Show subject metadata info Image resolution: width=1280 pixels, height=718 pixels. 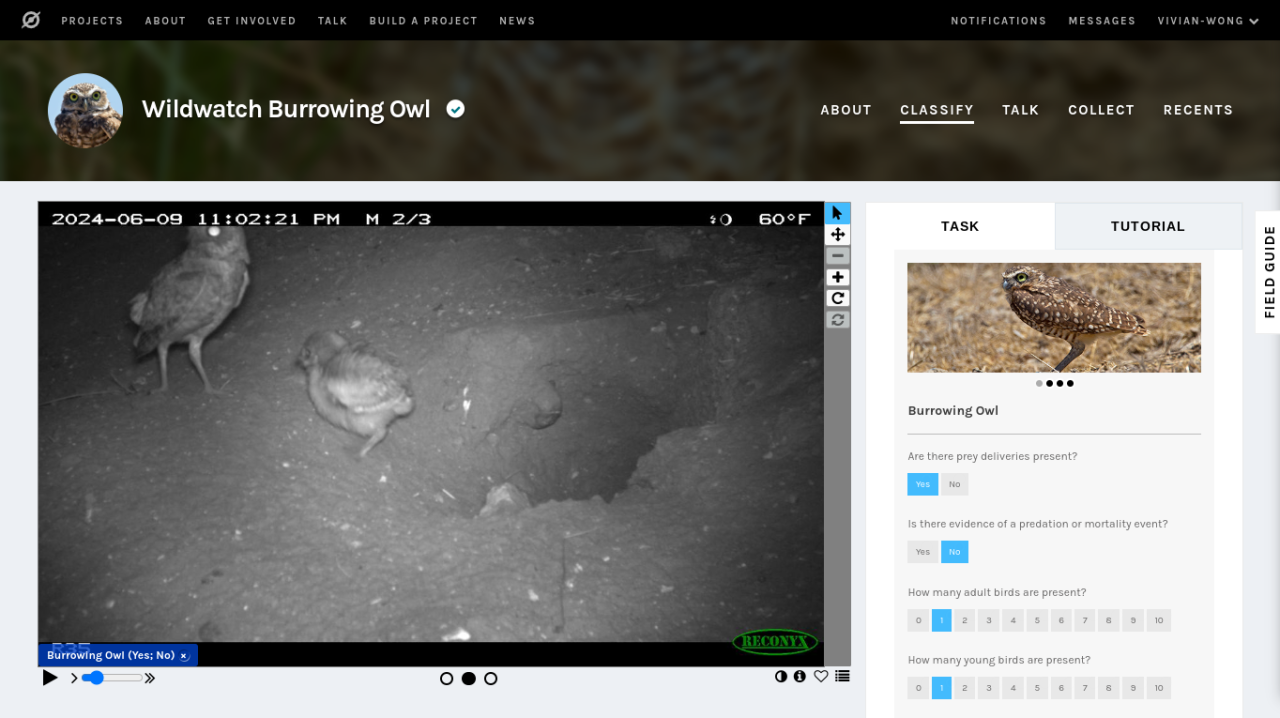pos(800,676)
